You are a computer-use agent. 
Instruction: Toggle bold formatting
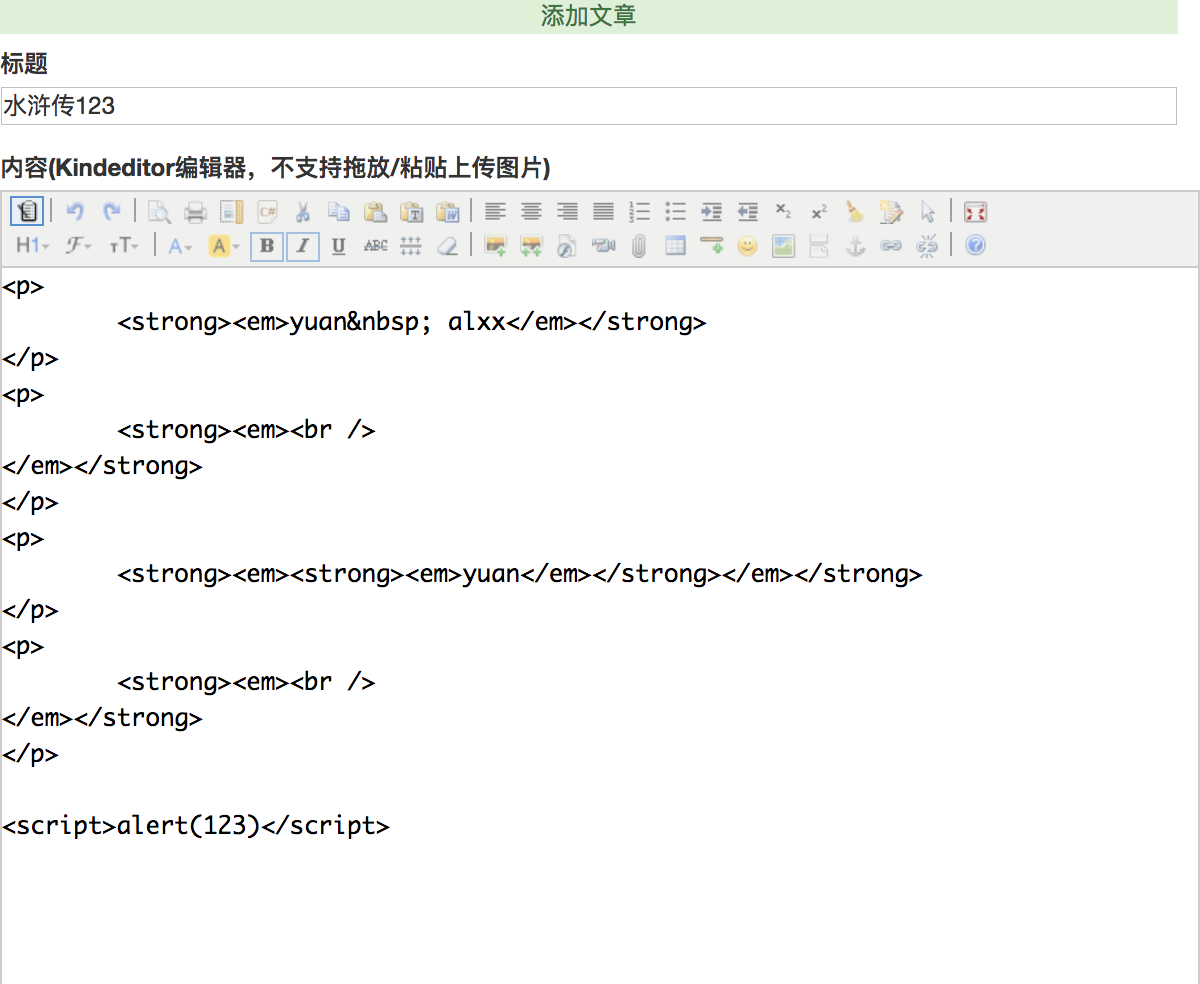pos(266,245)
